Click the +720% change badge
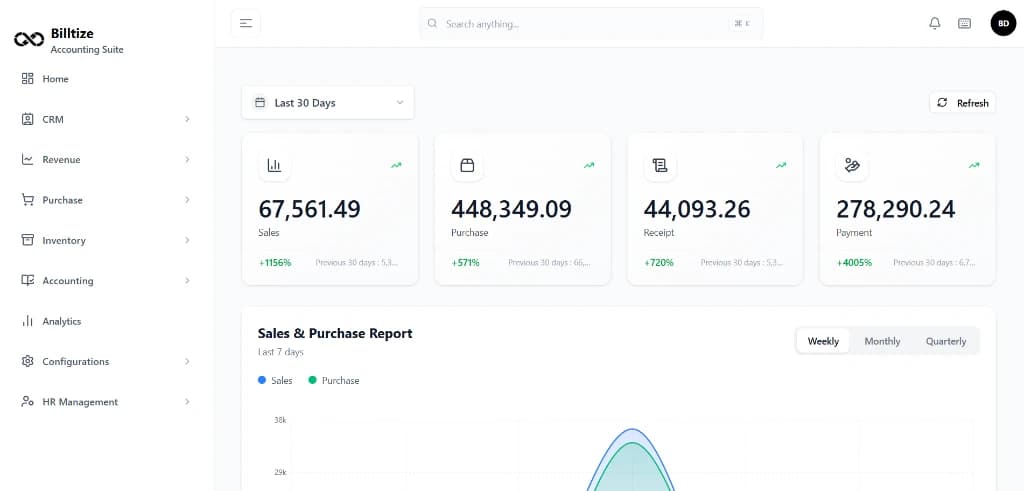 pos(658,262)
